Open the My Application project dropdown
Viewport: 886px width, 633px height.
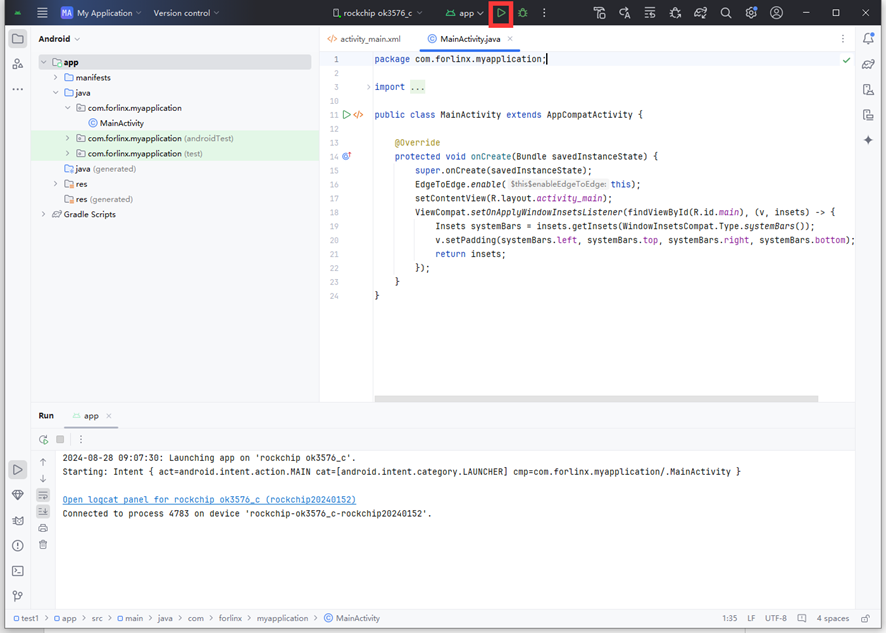tap(101, 13)
